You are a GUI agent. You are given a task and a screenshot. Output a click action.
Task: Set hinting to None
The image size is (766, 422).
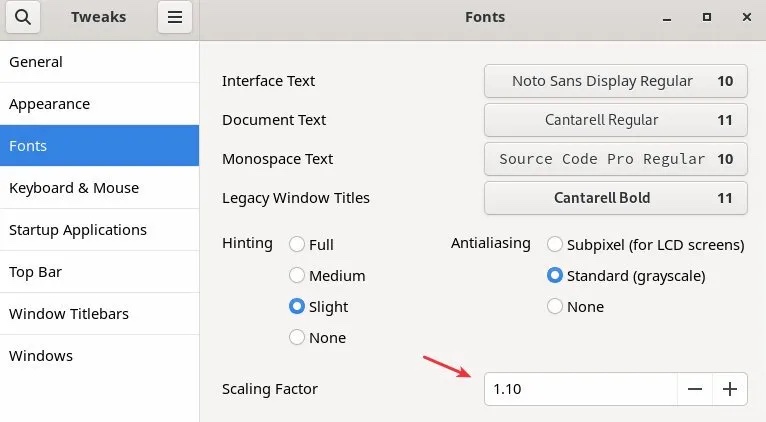(x=297, y=338)
